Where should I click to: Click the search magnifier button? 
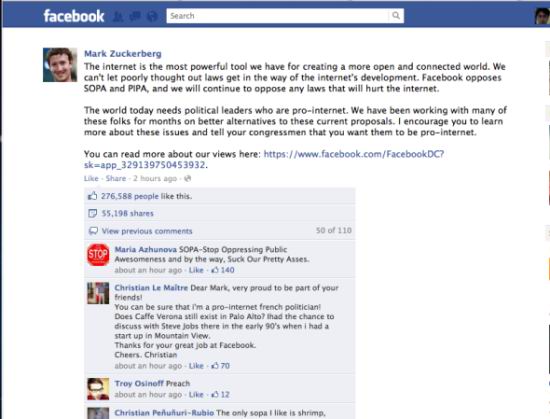396,16
